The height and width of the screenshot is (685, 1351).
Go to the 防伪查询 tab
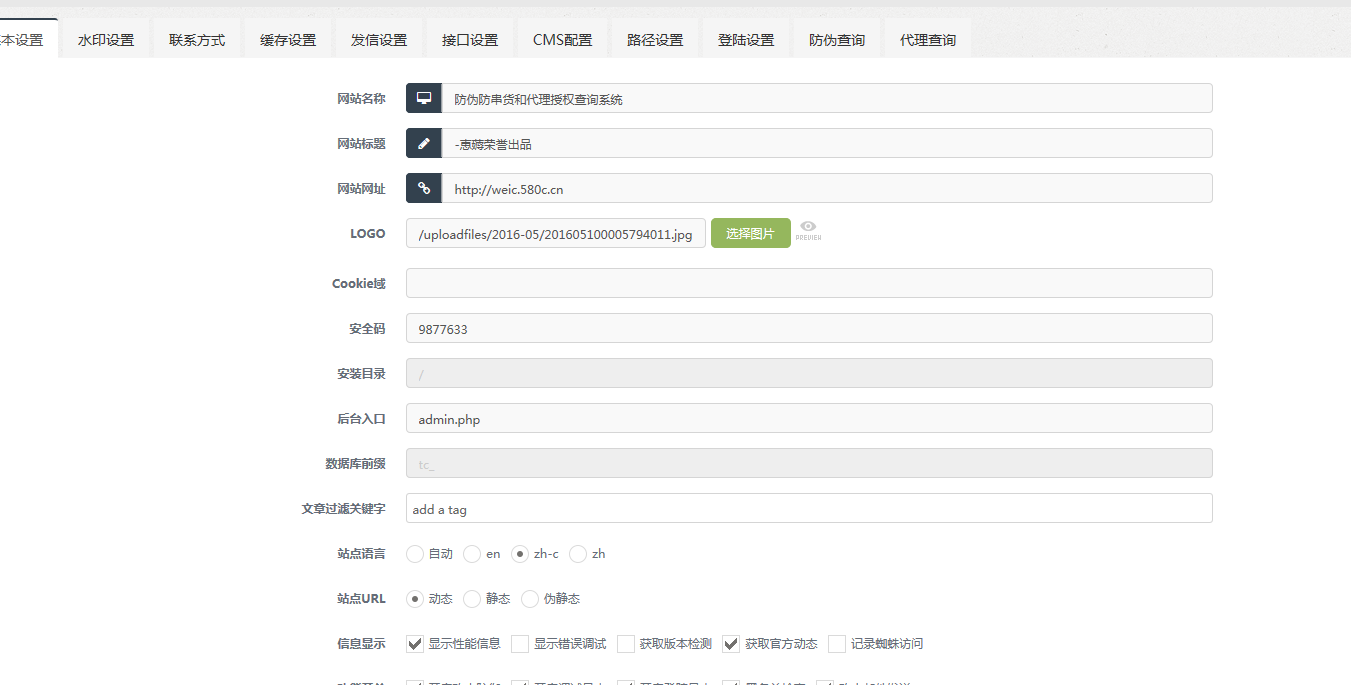click(837, 40)
